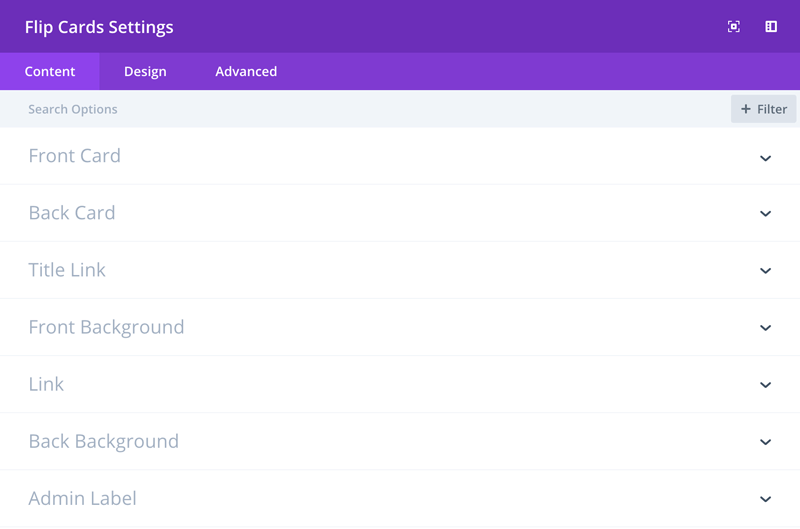The image size is (800, 529).
Task: Click the snap modal to sidebar icon
Action: [771, 27]
